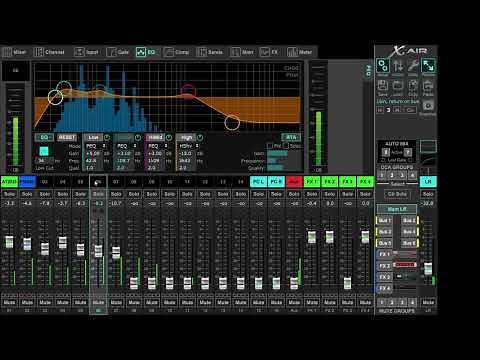Select the PC L channel label

[x=258, y=182]
